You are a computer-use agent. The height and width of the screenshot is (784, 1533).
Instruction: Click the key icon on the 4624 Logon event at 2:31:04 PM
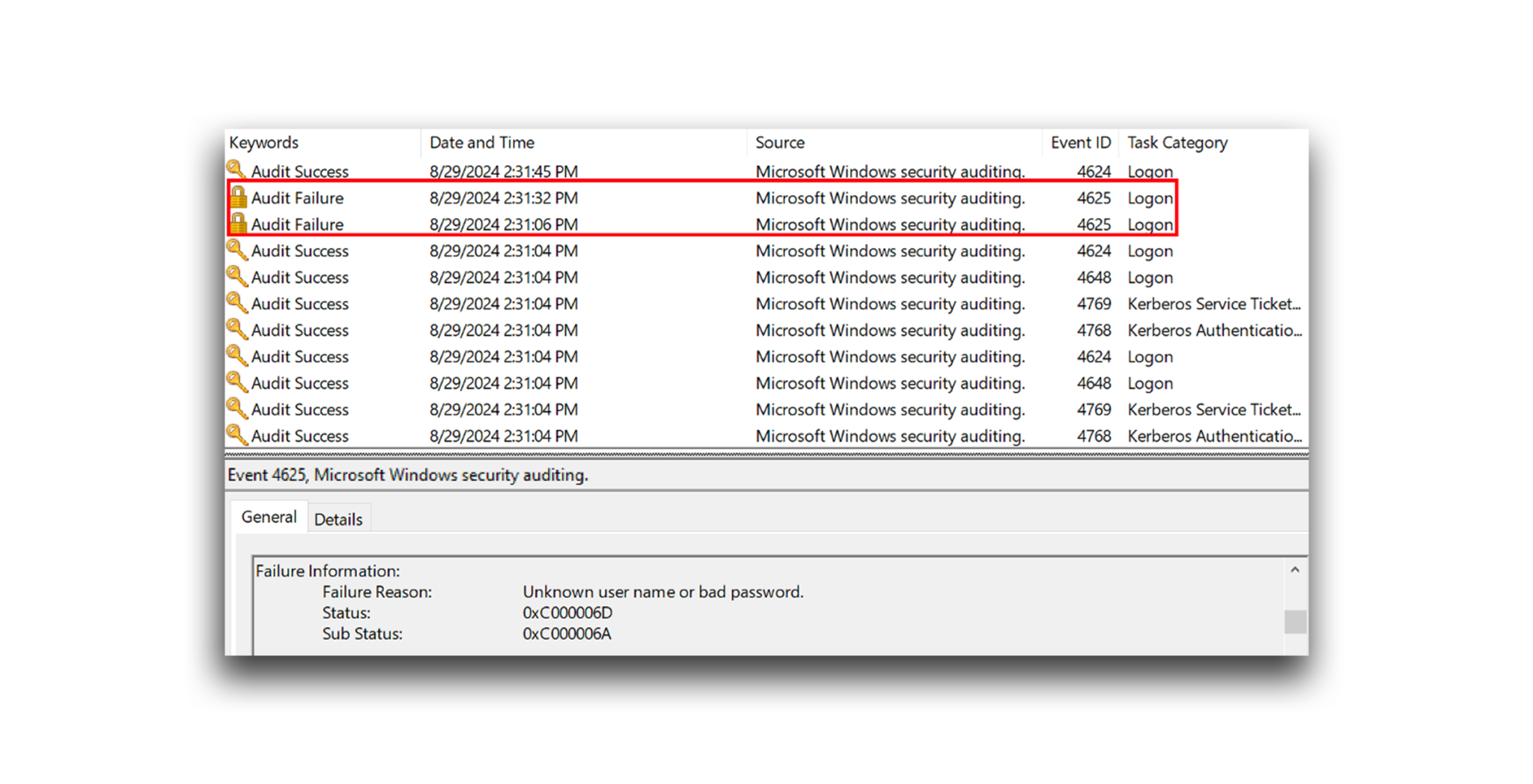click(238, 251)
